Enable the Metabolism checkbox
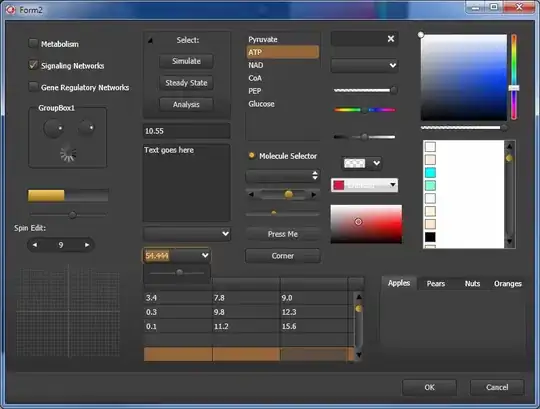Image resolution: width=540 pixels, height=409 pixels. point(33,43)
